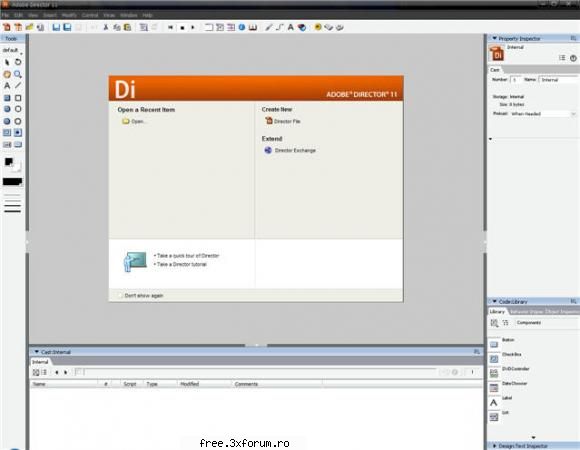Open the Score window toolbar icon
The height and width of the screenshot is (450, 580).
pyautogui.click(x=231, y=27)
